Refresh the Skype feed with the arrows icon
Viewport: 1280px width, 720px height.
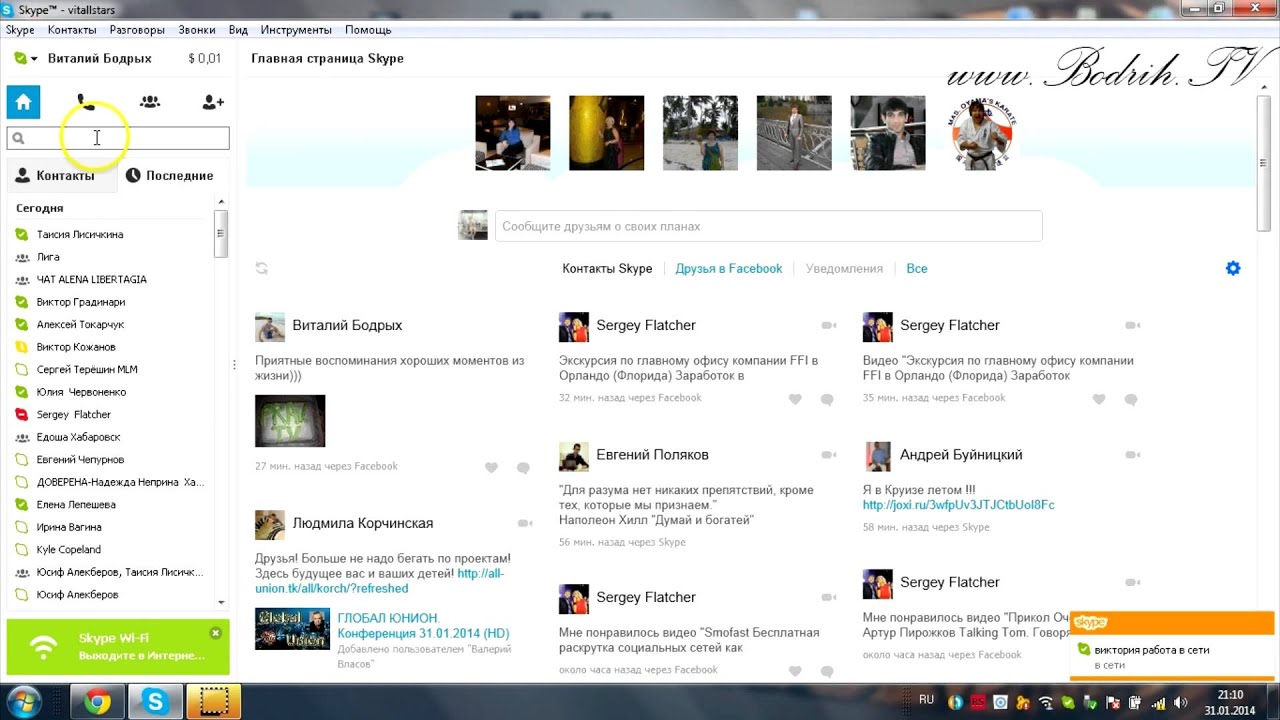pyautogui.click(x=262, y=268)
